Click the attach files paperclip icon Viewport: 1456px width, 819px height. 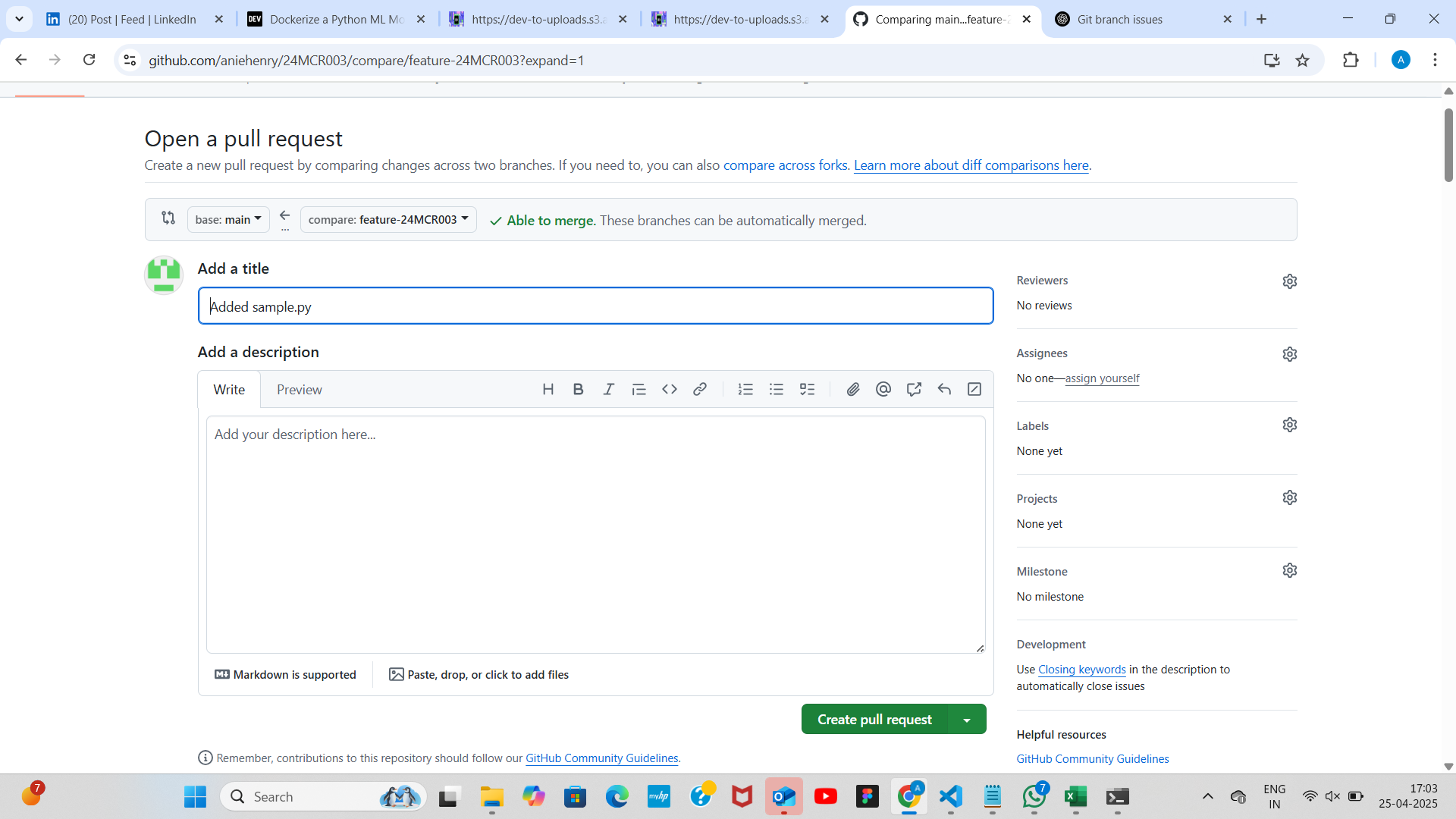853,389
